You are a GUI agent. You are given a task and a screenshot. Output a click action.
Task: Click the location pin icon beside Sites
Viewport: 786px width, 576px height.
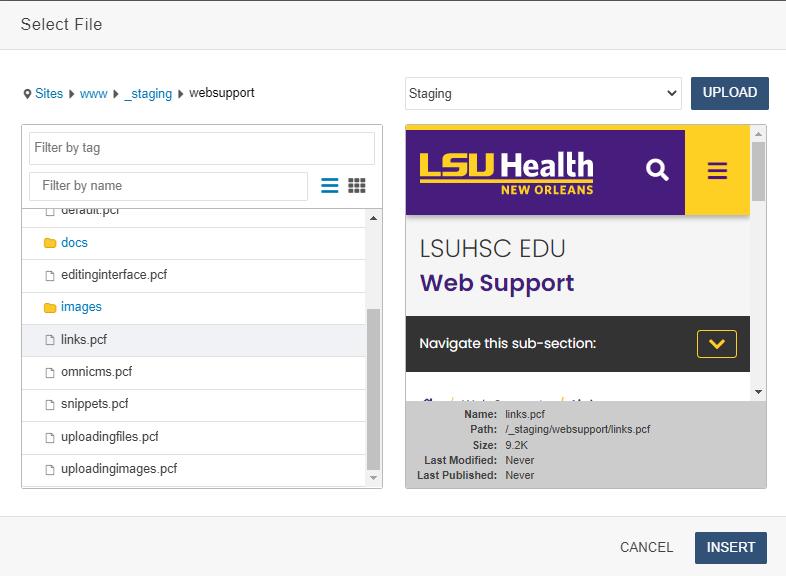(27, 94)
